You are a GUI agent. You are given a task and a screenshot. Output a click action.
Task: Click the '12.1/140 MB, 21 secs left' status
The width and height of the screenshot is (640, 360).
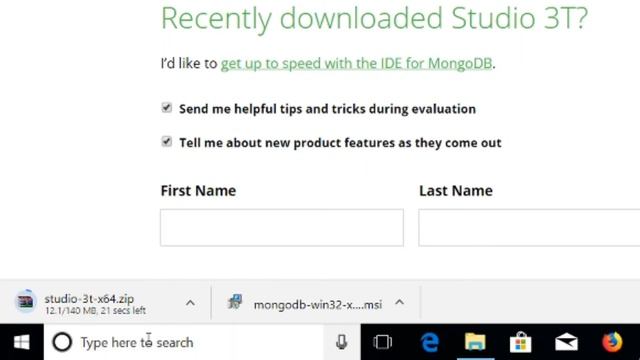coord(96,311)
